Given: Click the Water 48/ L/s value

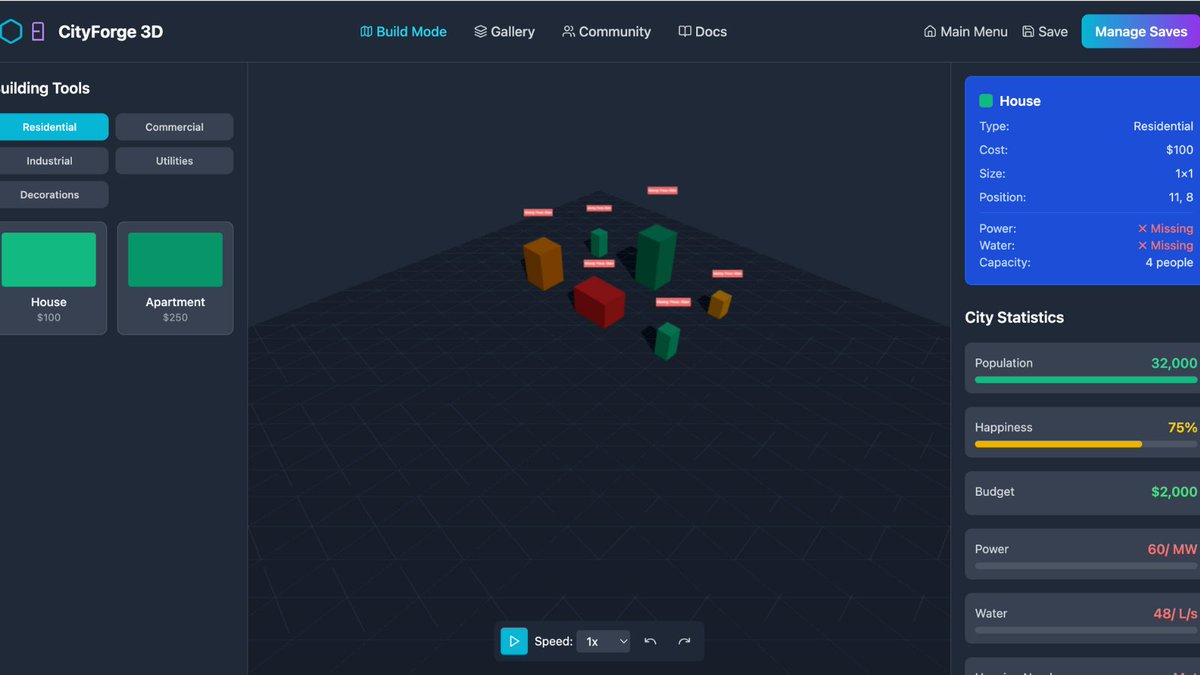Looking at the screenshot, I should click(1175, 613).
